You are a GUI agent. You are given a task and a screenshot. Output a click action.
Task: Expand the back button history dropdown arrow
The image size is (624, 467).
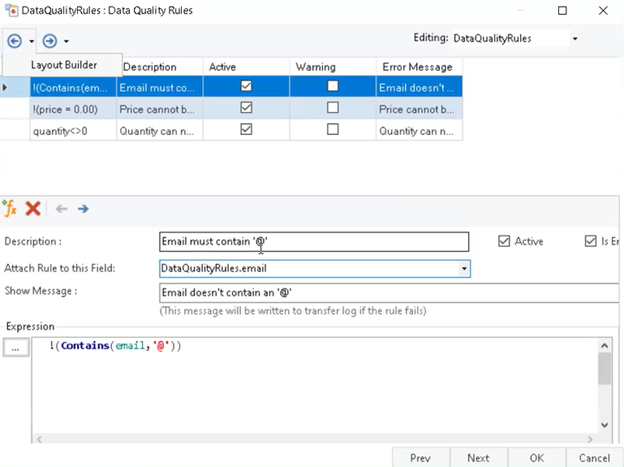coord(31,42)
